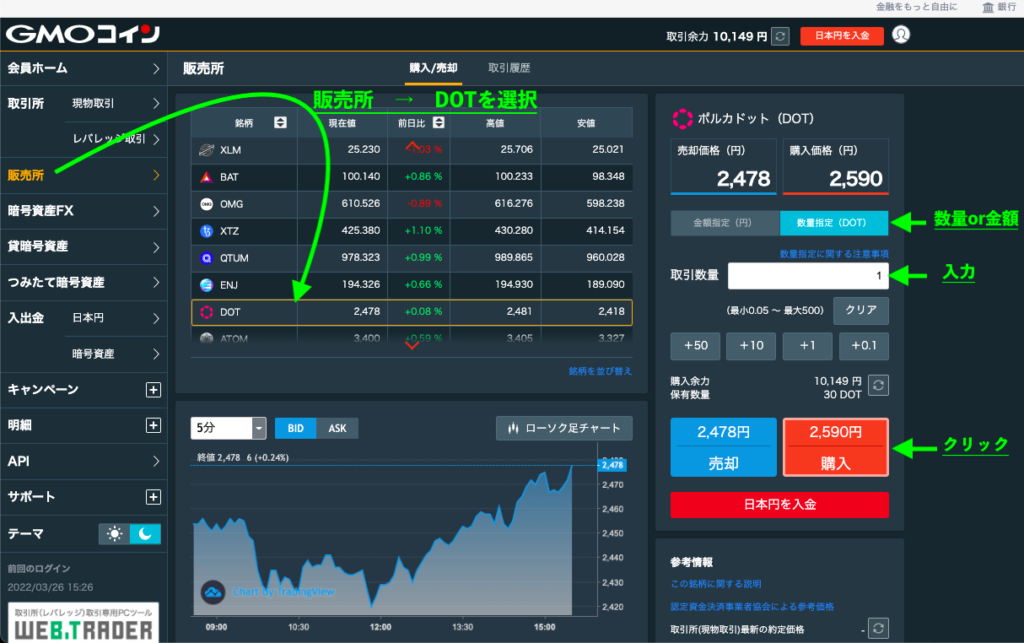Click the TradingView chart logo

click(x=213, y=592)
